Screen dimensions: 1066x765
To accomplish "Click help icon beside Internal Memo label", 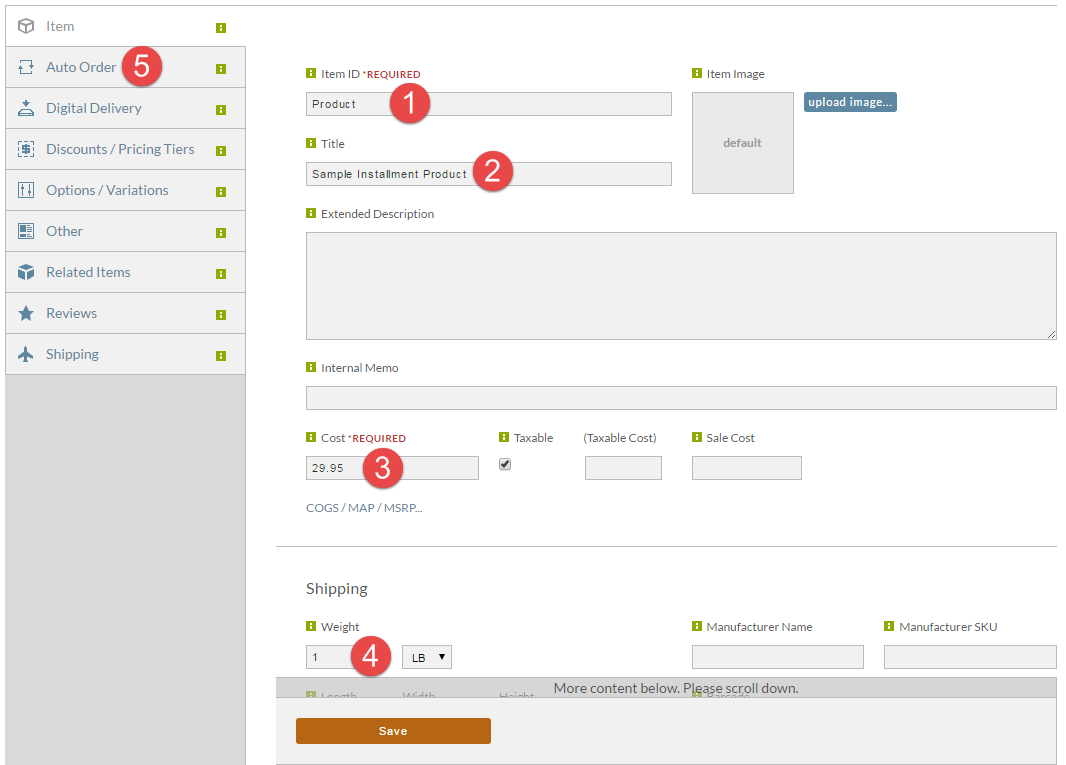I will [x=311, y=367].
